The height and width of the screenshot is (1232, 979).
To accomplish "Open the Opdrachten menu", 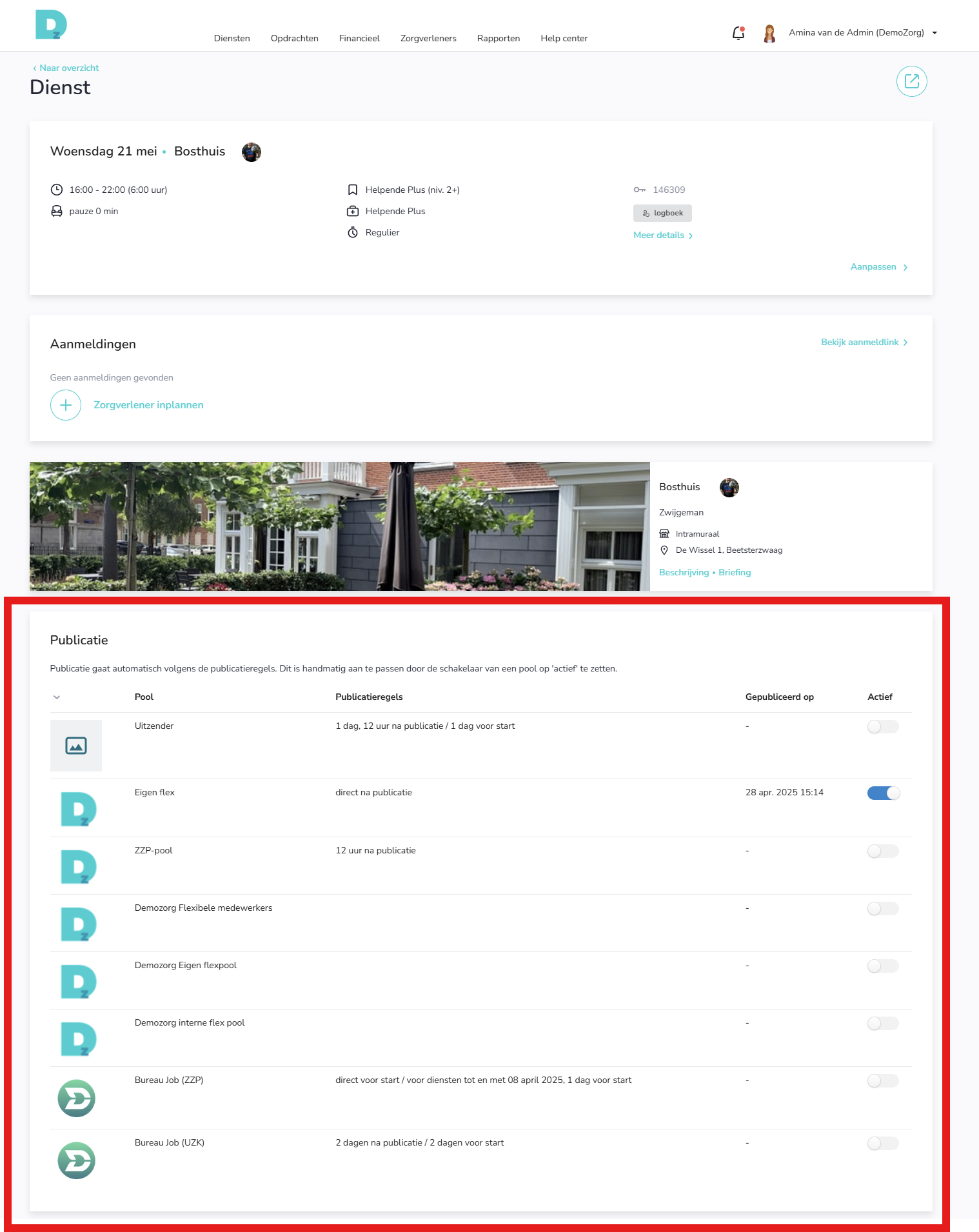I will pos(295,38).
